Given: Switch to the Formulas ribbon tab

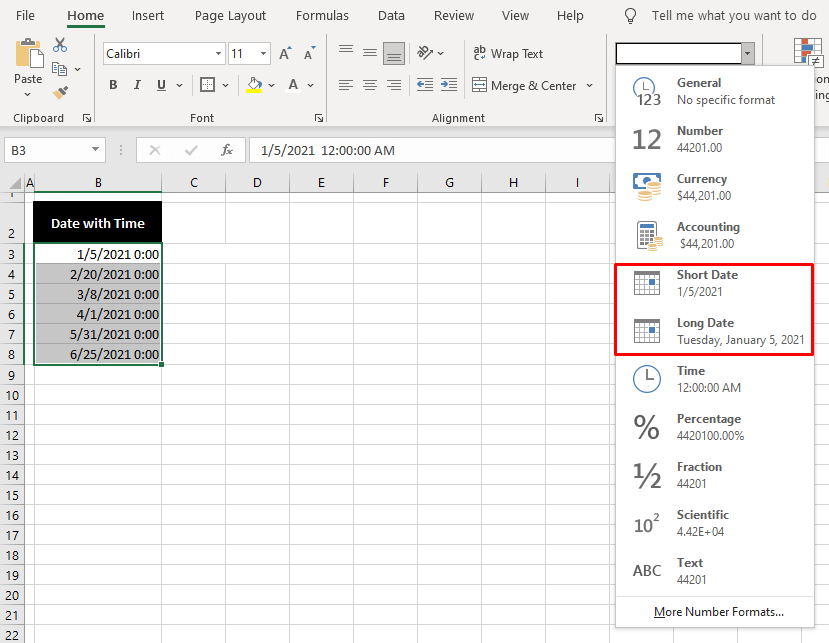Looking at the screenshot, I should coord(321,15).
